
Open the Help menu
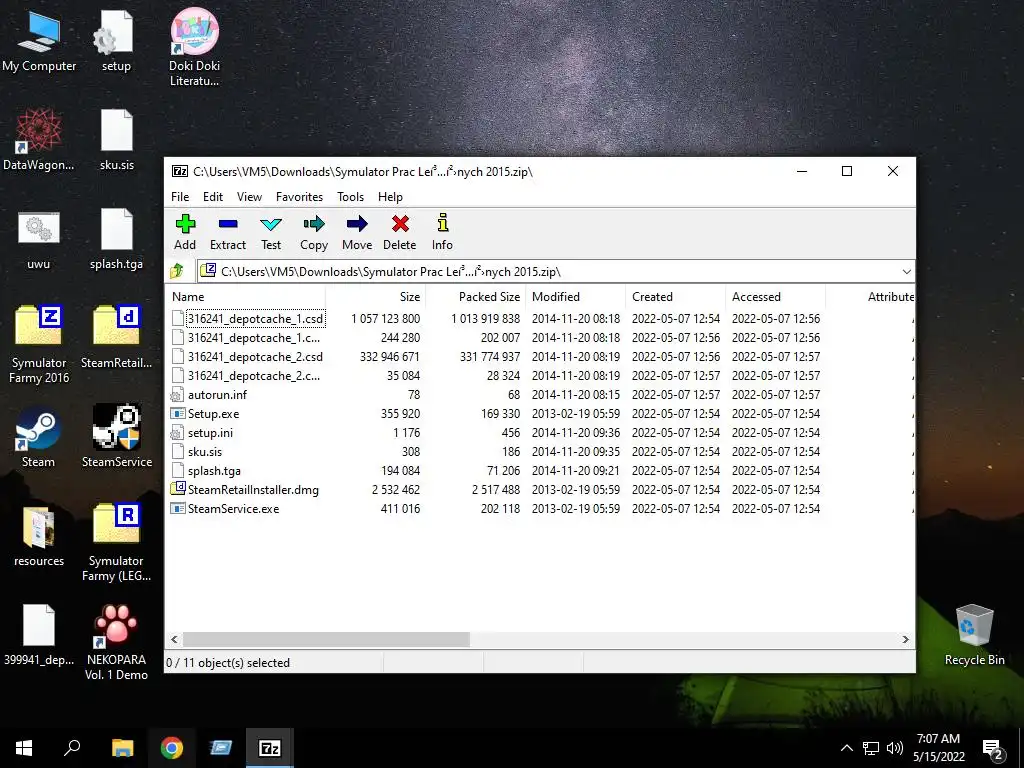(390, 197)
